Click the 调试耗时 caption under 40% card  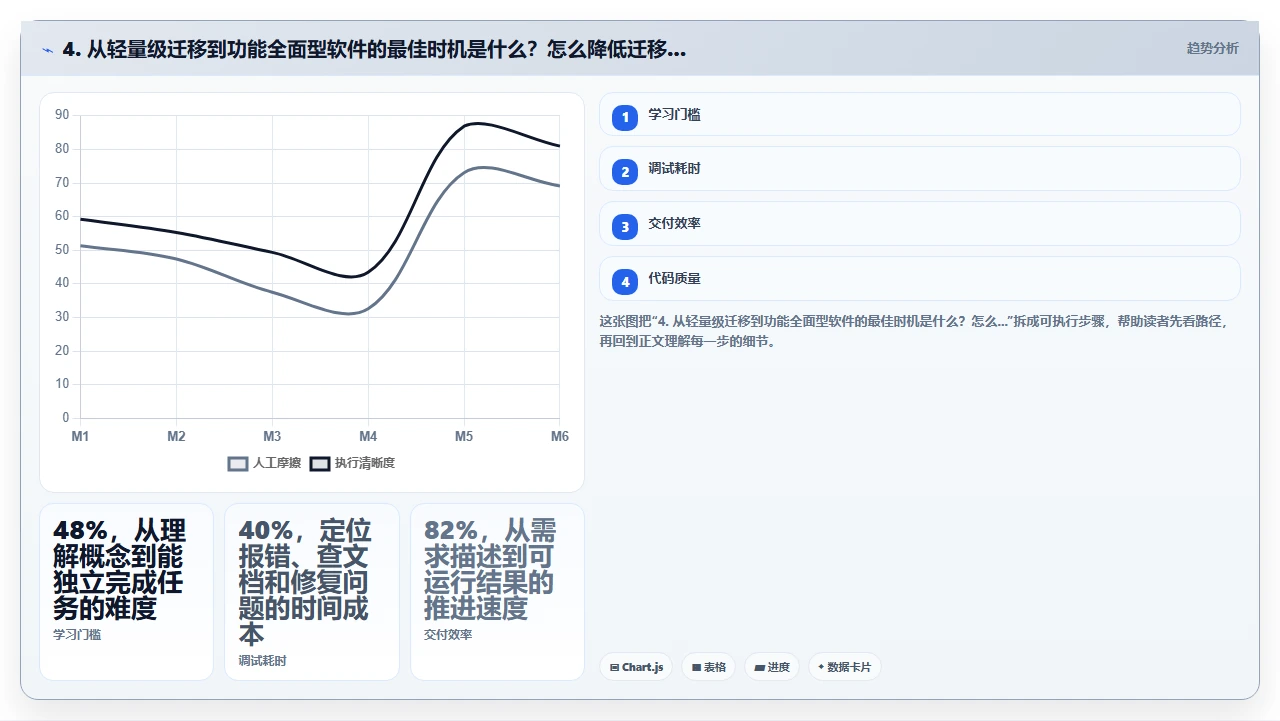[262, 661]
